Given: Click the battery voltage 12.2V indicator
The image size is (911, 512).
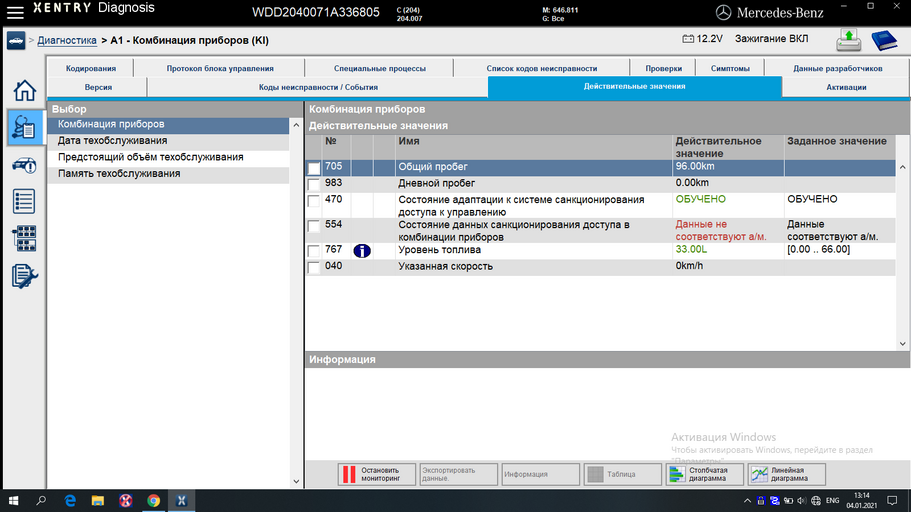Looking at the screenshot, I should point(702,39).
